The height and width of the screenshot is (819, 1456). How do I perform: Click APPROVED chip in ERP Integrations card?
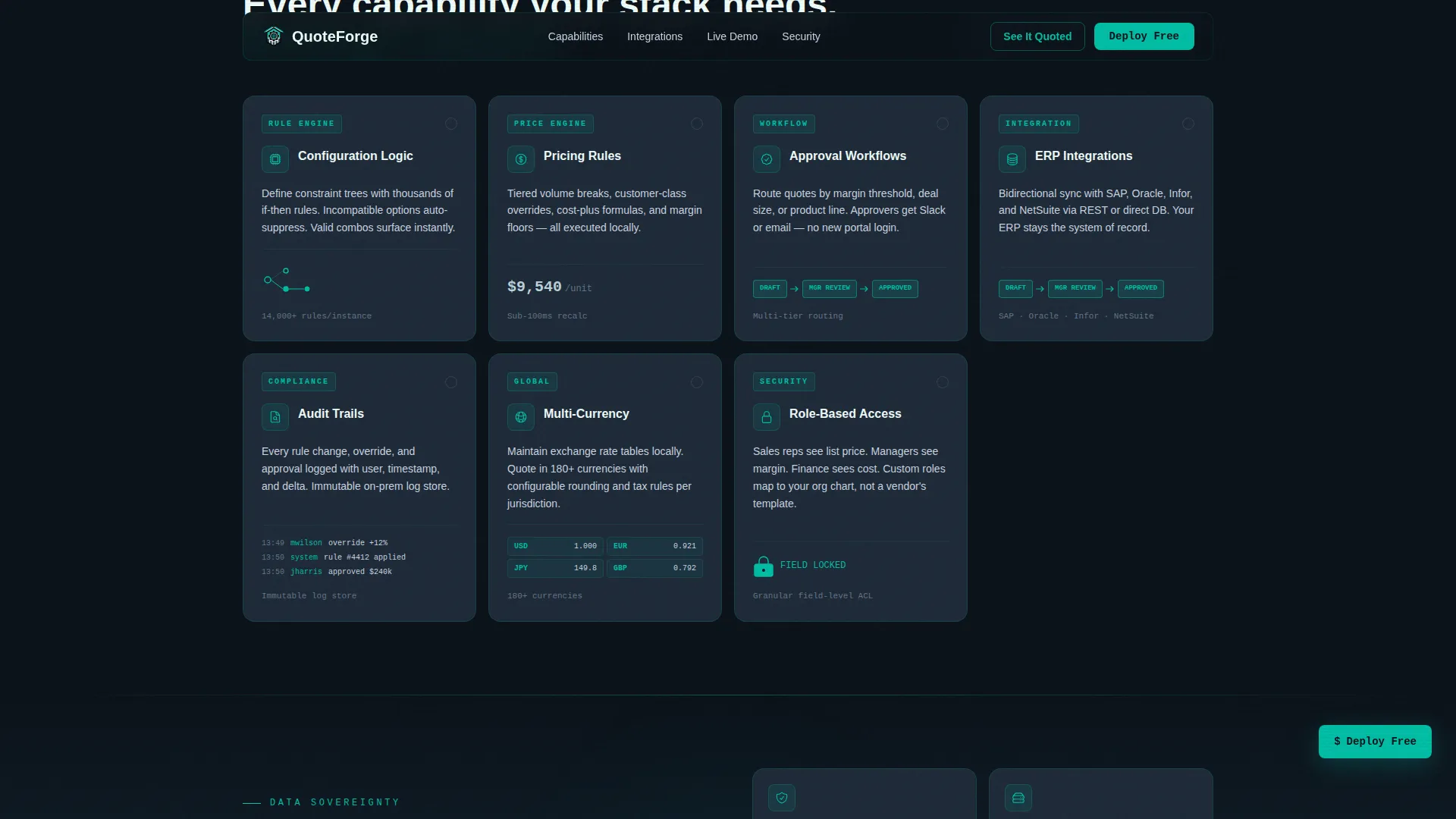pyautogui.click(x=1141, y=288)
